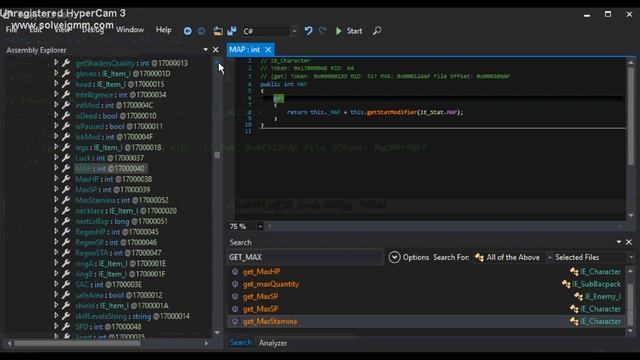Viewport: 640px width, 360px height.
Task: Open the Window menu
Action: tap(130, 30)
